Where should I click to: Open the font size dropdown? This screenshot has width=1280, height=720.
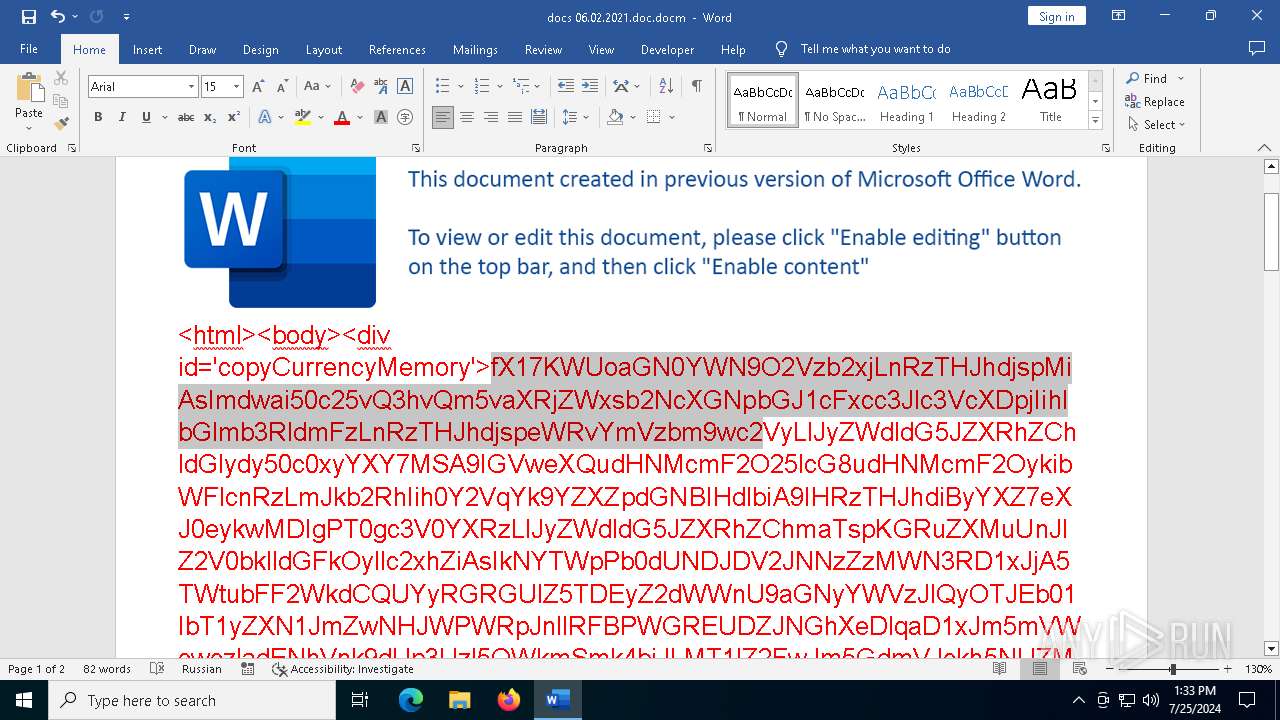(x=237, y=87)
